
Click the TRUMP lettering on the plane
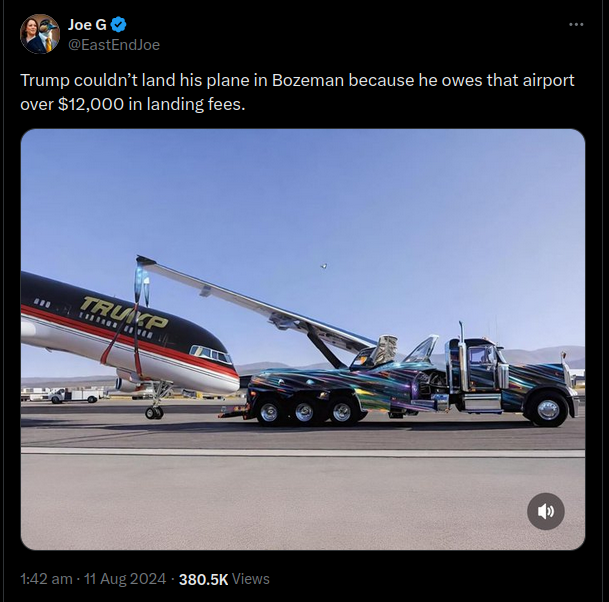pyautogui.click(x=124, y=312)
